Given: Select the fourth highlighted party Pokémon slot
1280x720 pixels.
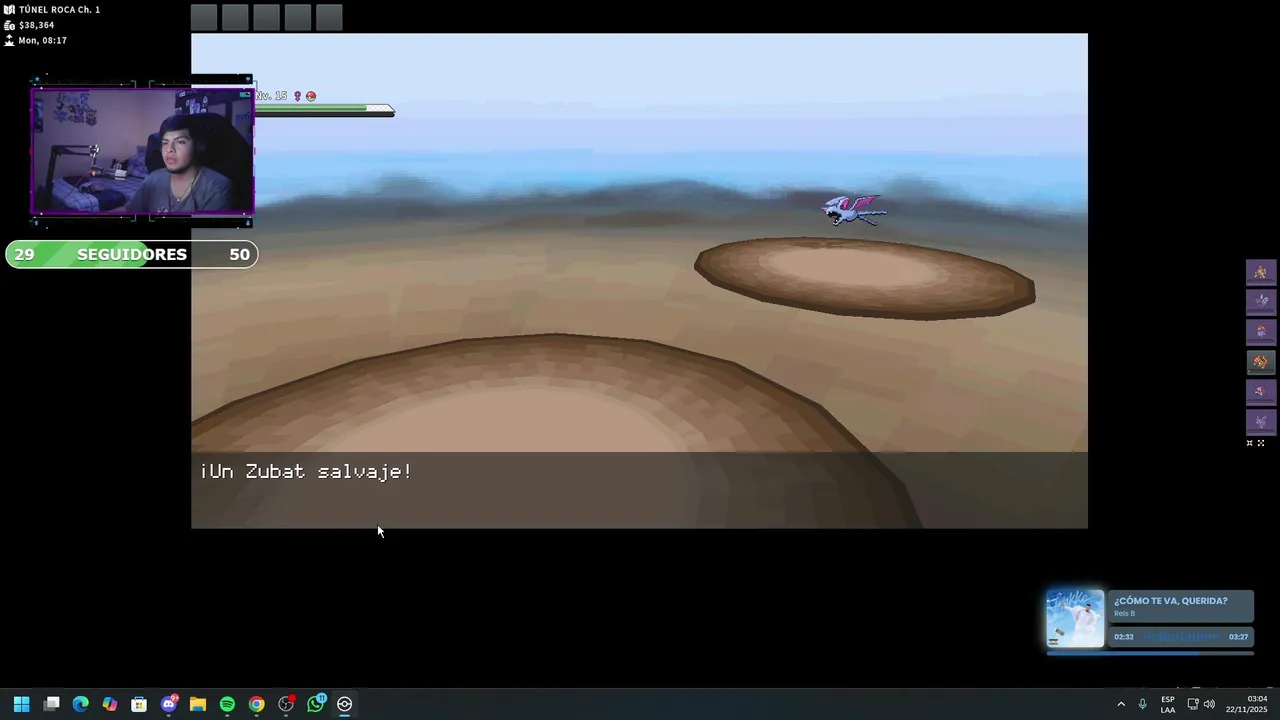Looking at the screenshot, I should point(1260,362).
